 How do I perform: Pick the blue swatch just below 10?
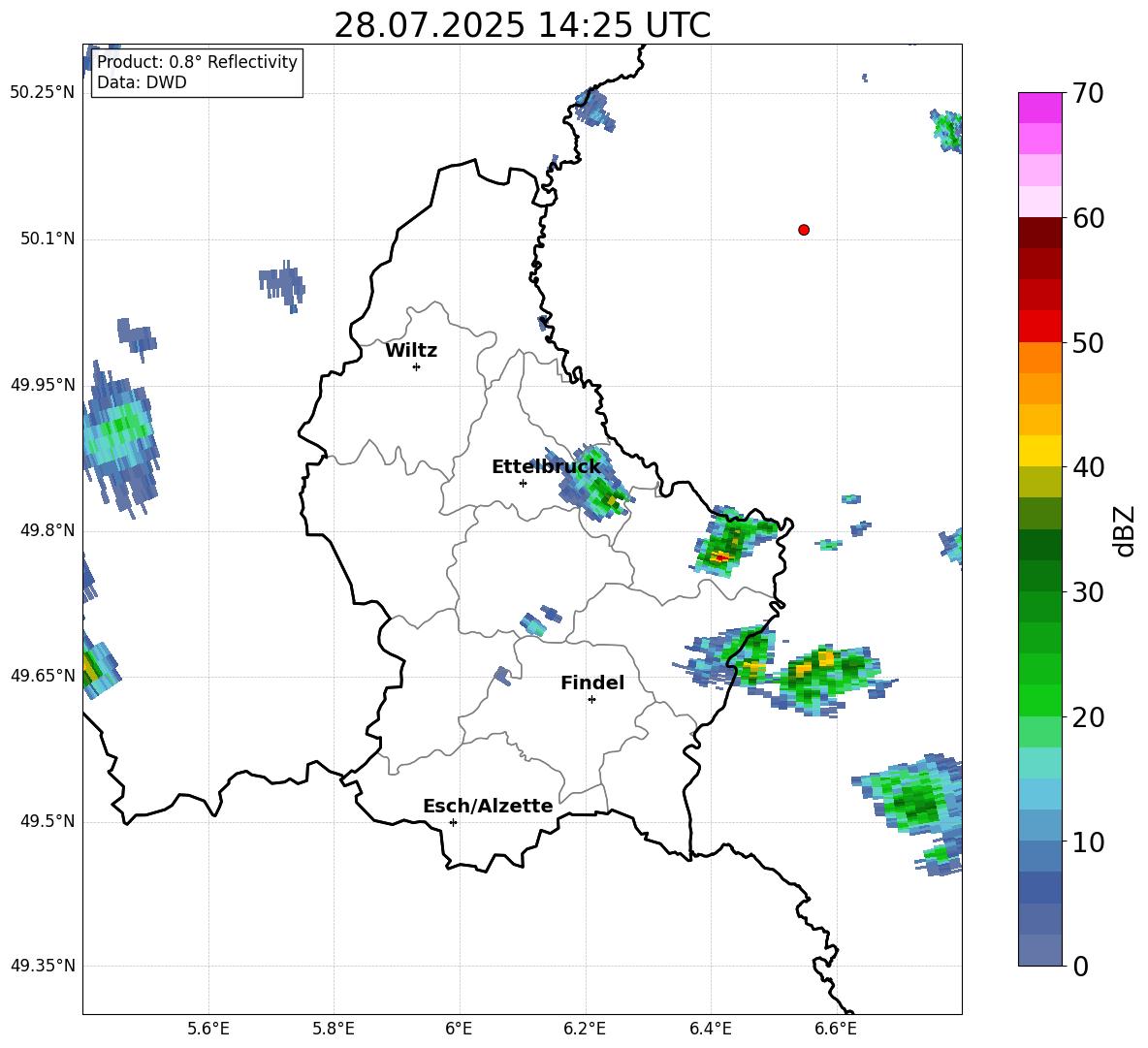tap(1039, 857)
